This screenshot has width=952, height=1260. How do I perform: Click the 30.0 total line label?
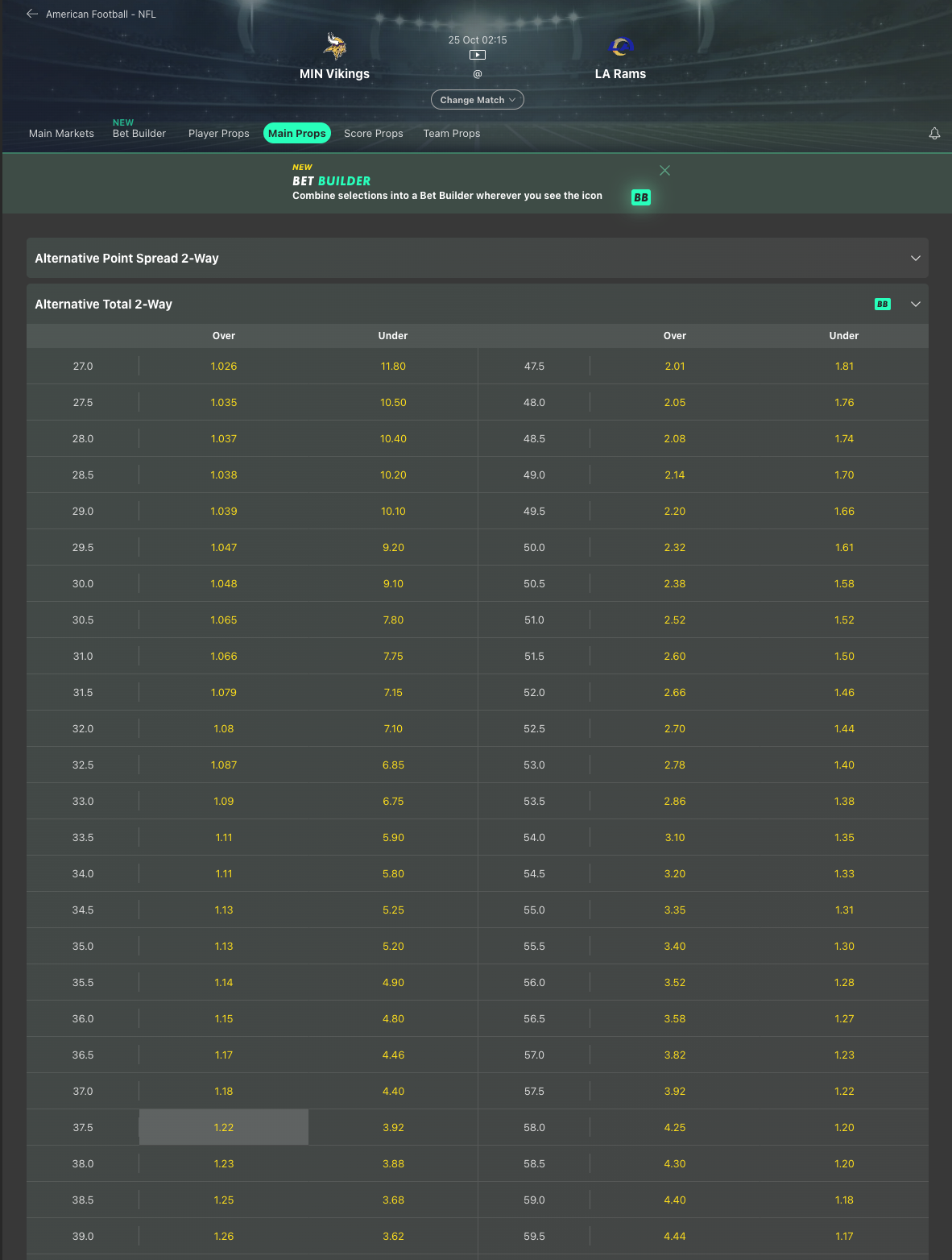tap(83, 583)
